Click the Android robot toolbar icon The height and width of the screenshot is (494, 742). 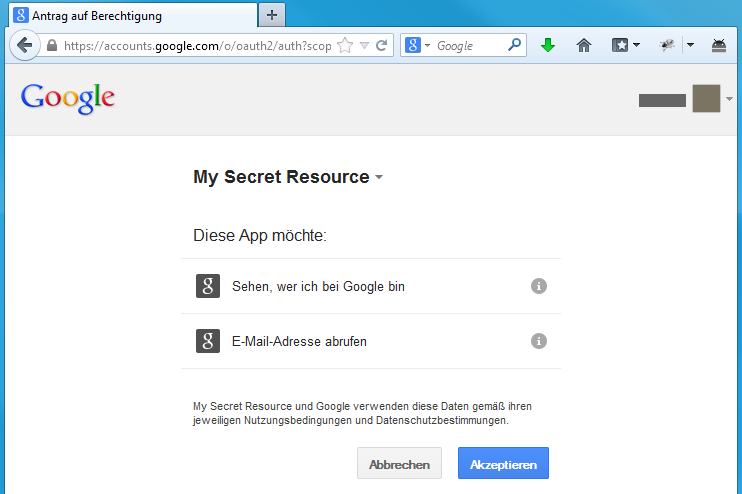(718, 45)
